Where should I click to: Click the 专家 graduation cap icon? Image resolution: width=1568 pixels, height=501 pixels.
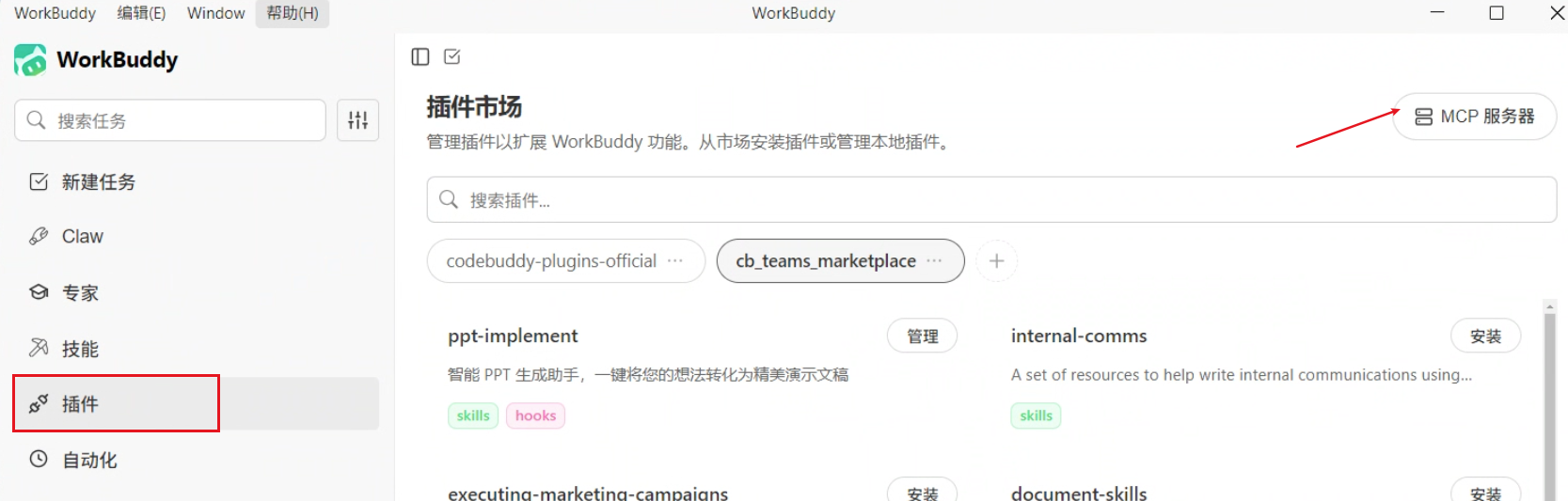click(39, 292)
